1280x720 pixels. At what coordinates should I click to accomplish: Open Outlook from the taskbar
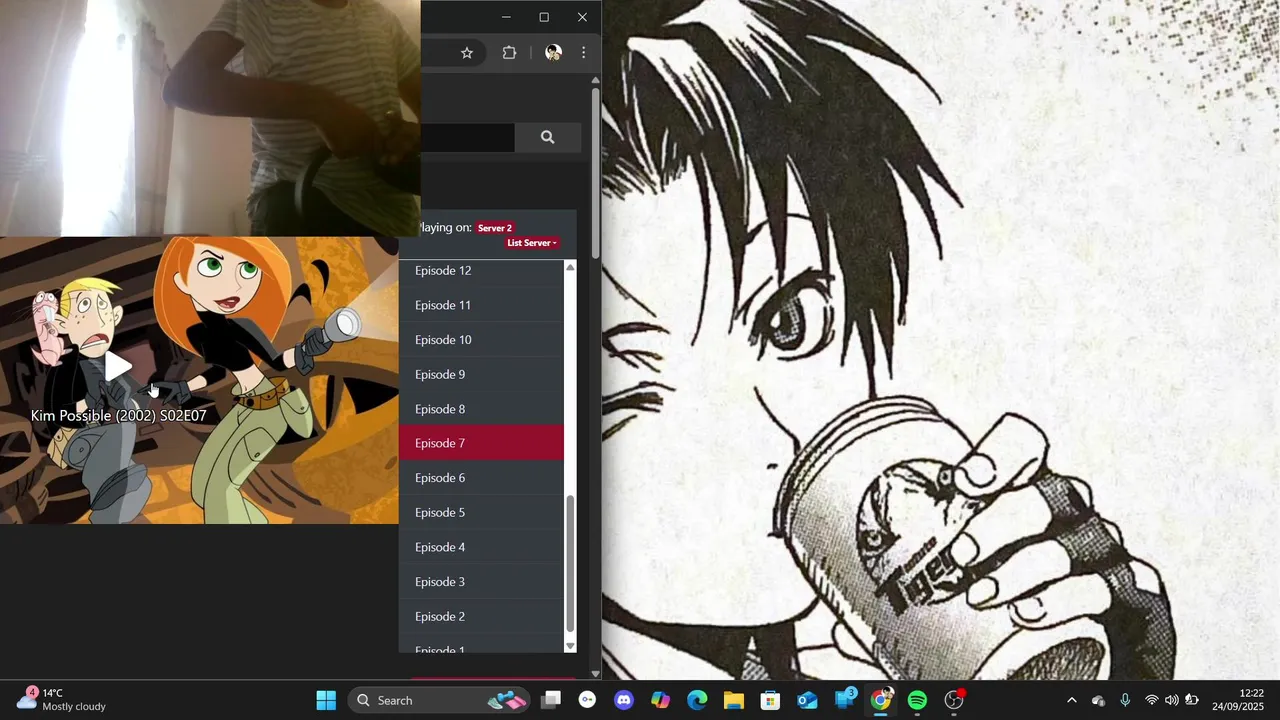[x=807, y=700]
